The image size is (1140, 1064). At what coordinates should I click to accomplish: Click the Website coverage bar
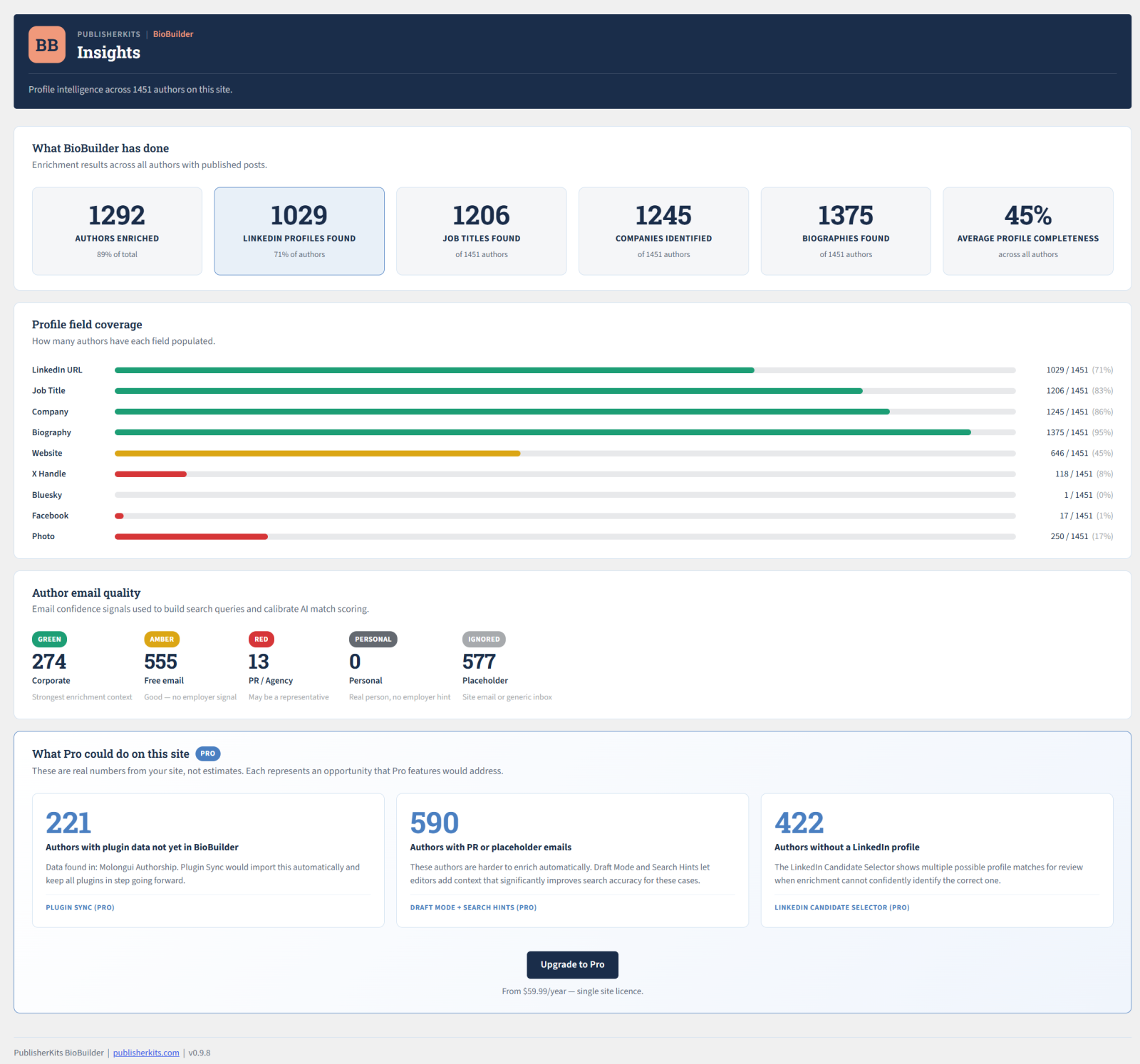(x=565, y=453)
